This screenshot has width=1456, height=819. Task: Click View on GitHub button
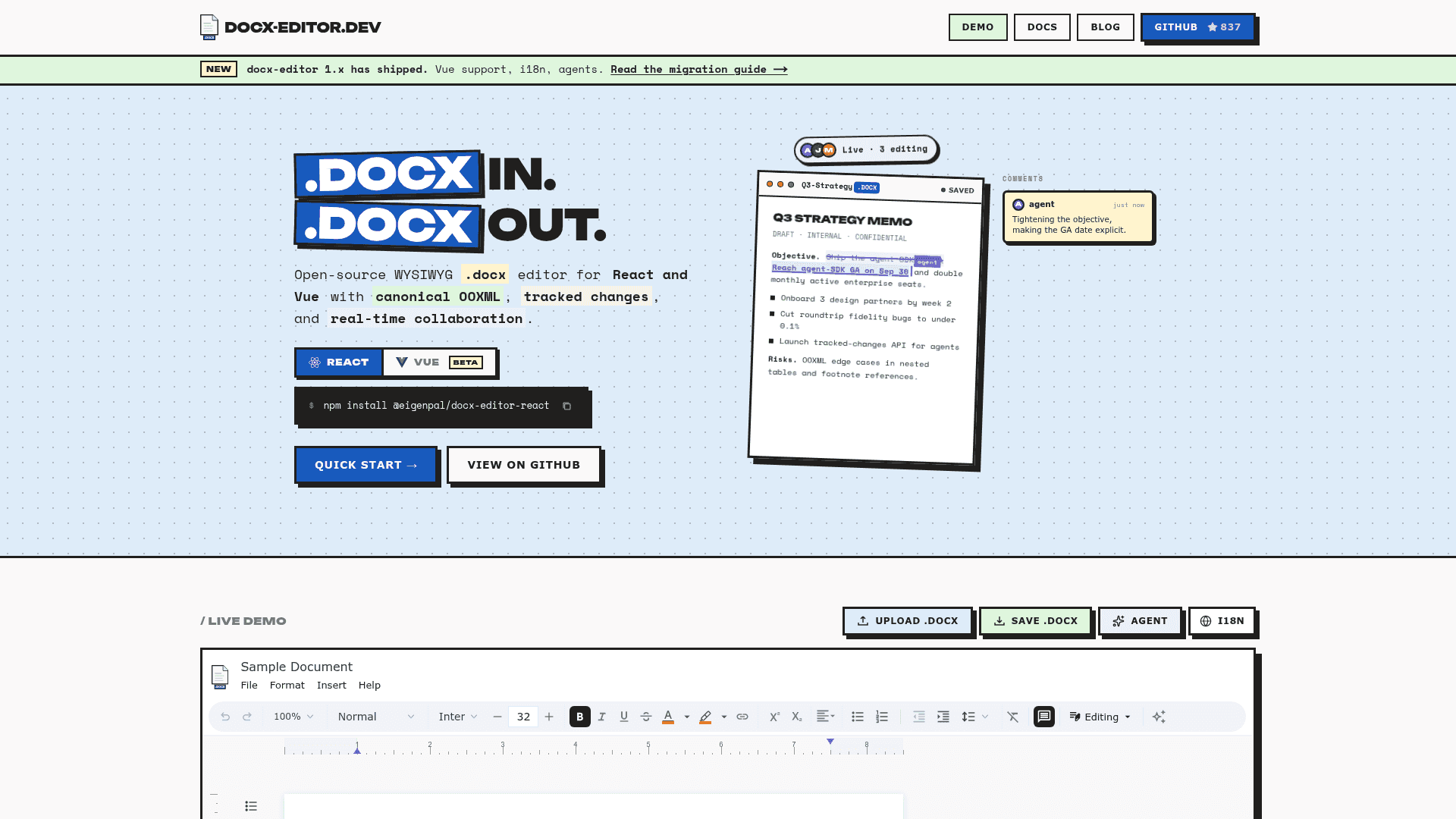click(523, 465)
